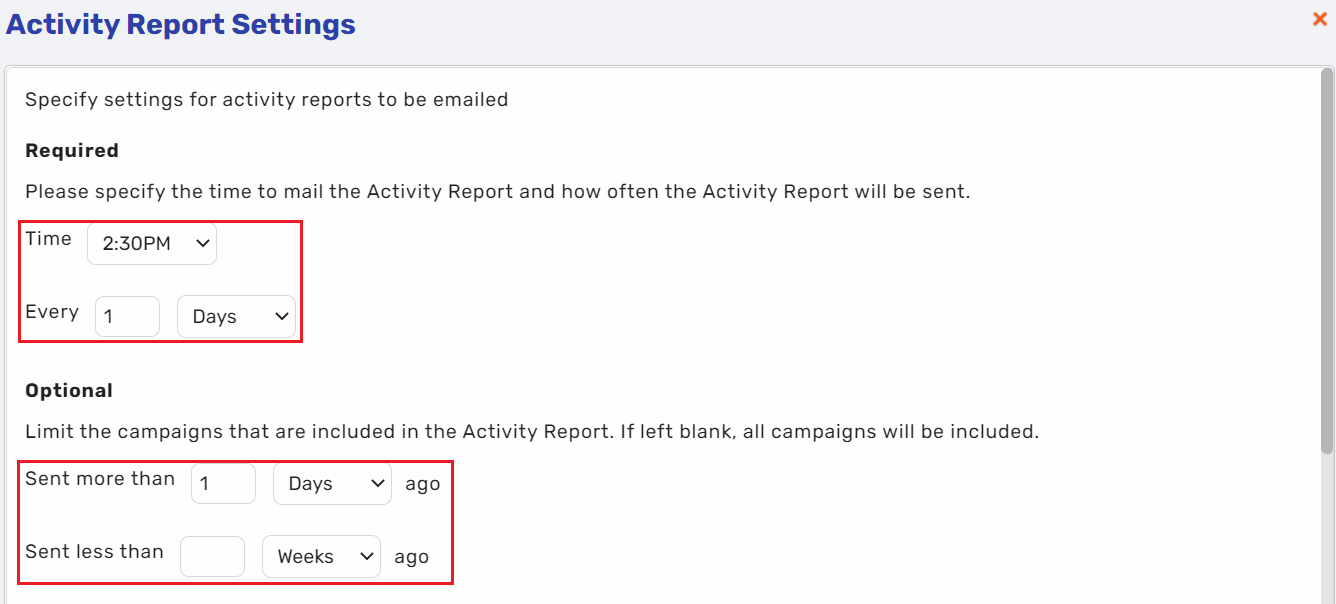Click the Required section heading
Image resolution: width=1336 pixels, height=604 pixels.
click(x=72, y=150)
